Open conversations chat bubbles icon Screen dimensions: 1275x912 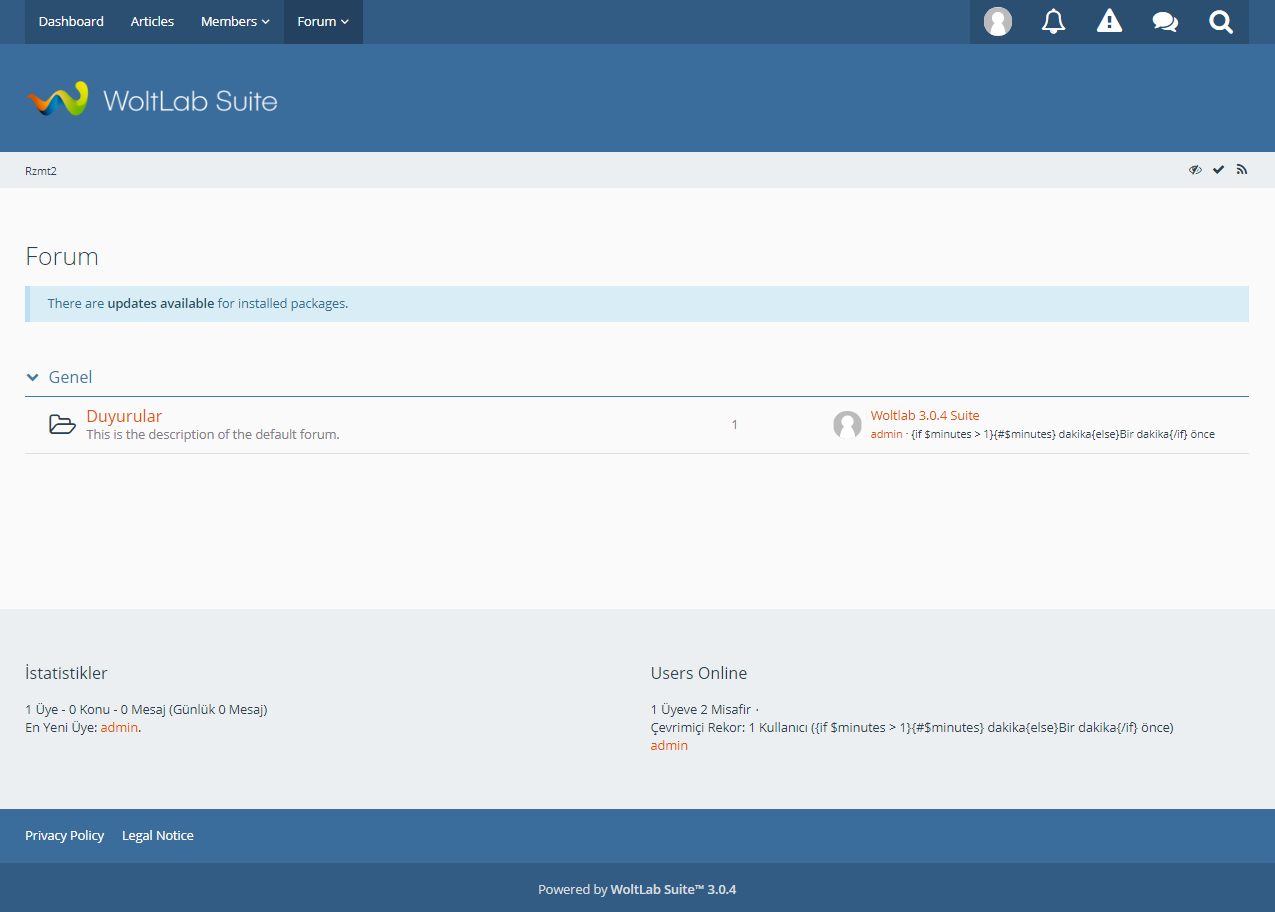coord(1165,22)
